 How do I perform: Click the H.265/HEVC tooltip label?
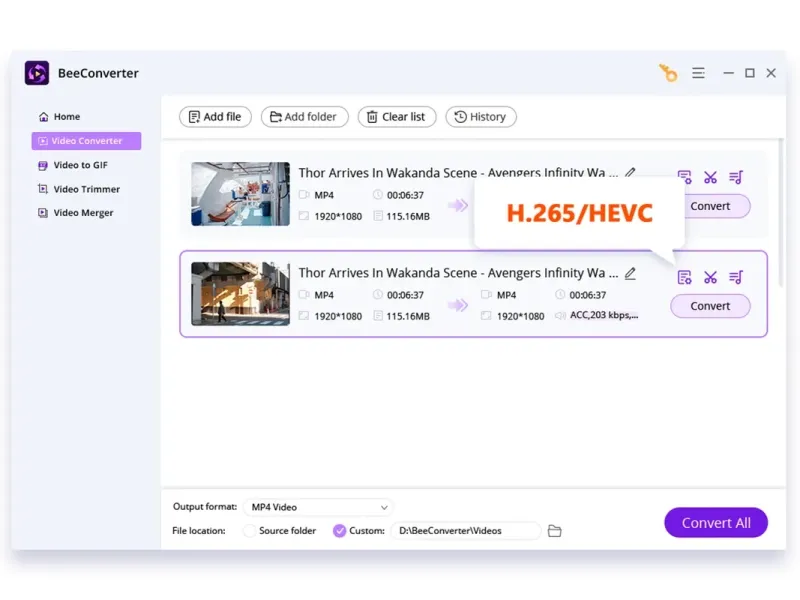click(x=580, y=213)
